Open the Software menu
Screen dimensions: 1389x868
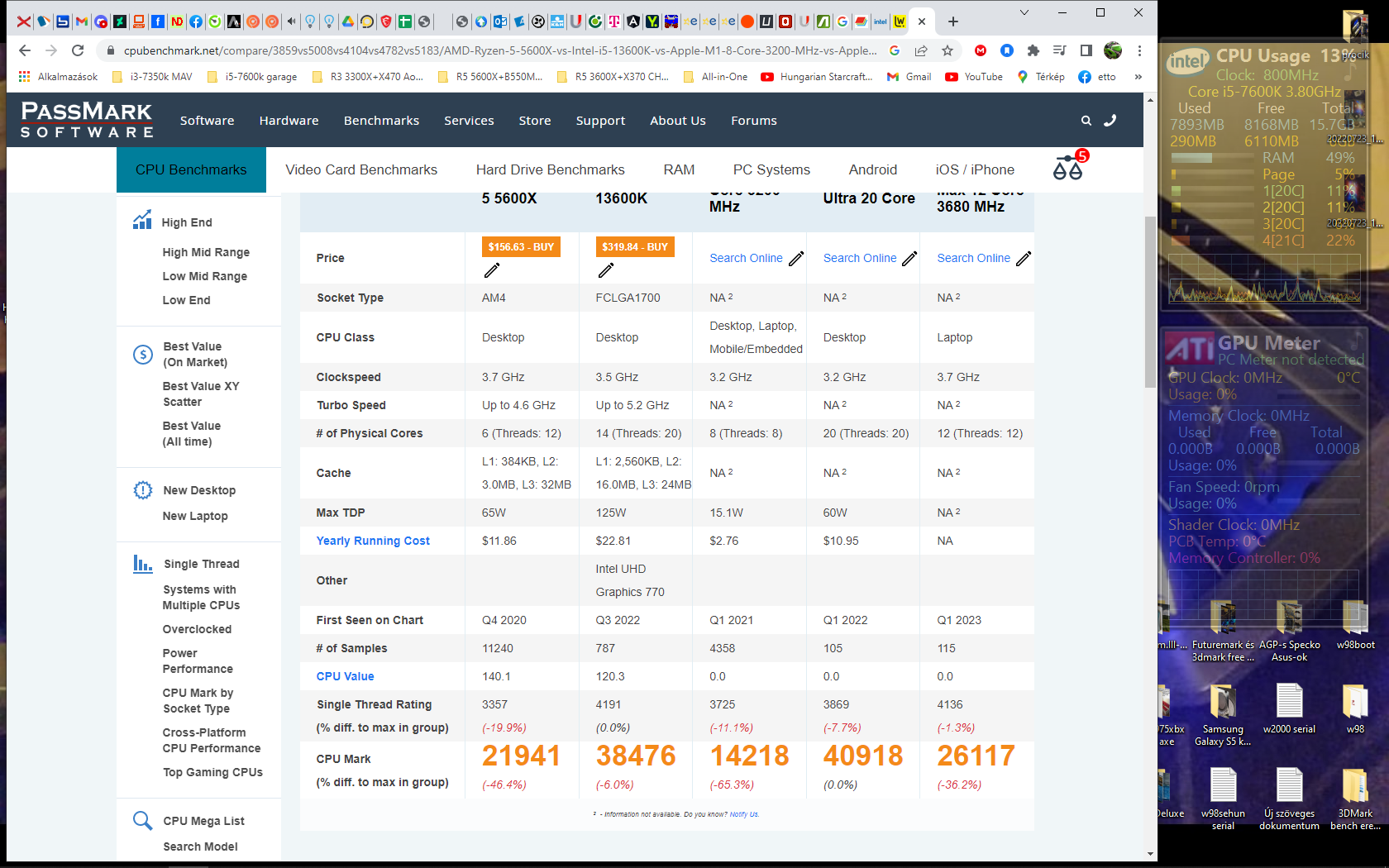[207, 121]
